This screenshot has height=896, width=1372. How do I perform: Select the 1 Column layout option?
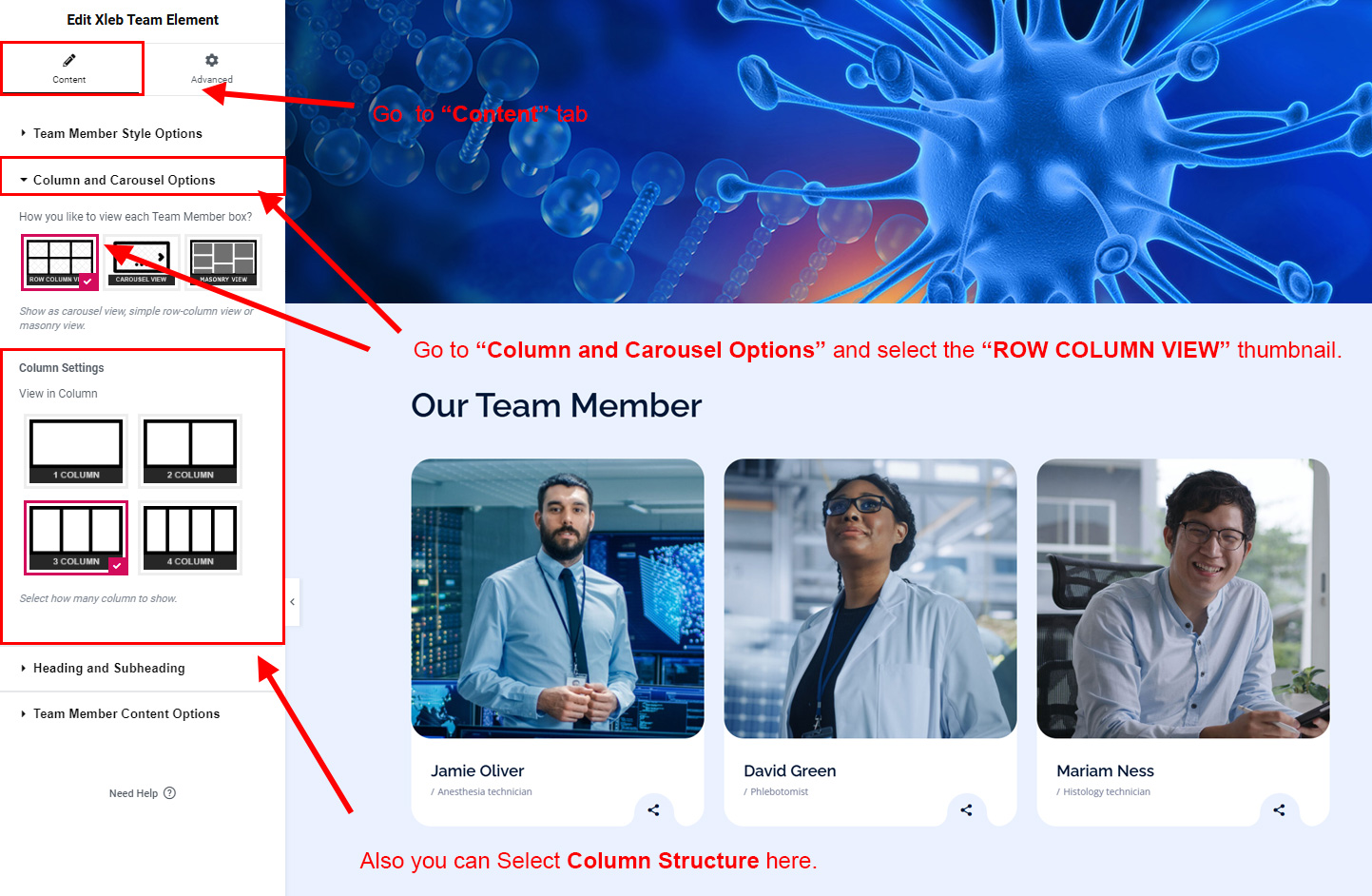click(76, 451)
